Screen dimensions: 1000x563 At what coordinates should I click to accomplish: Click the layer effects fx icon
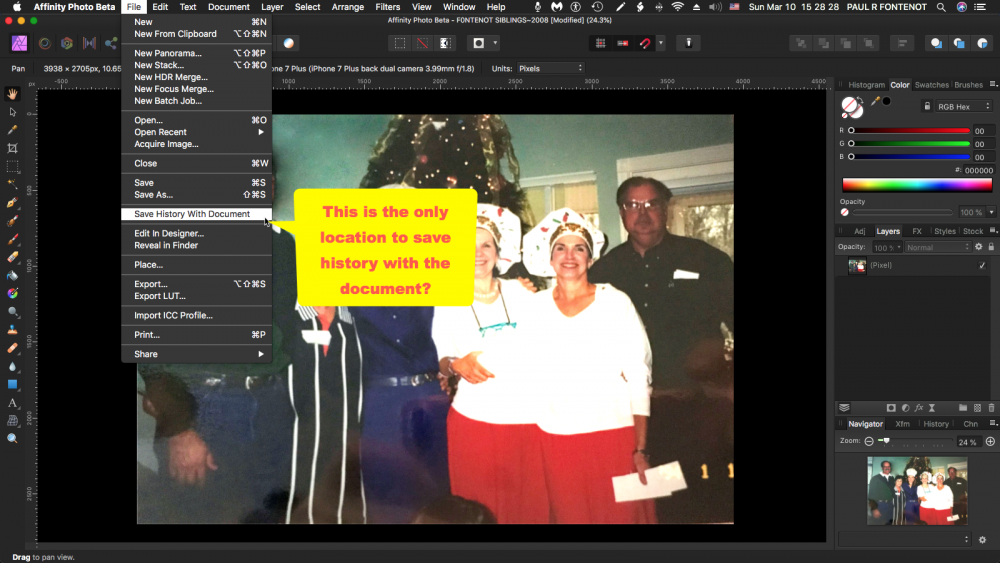click(x=918, y=408)
